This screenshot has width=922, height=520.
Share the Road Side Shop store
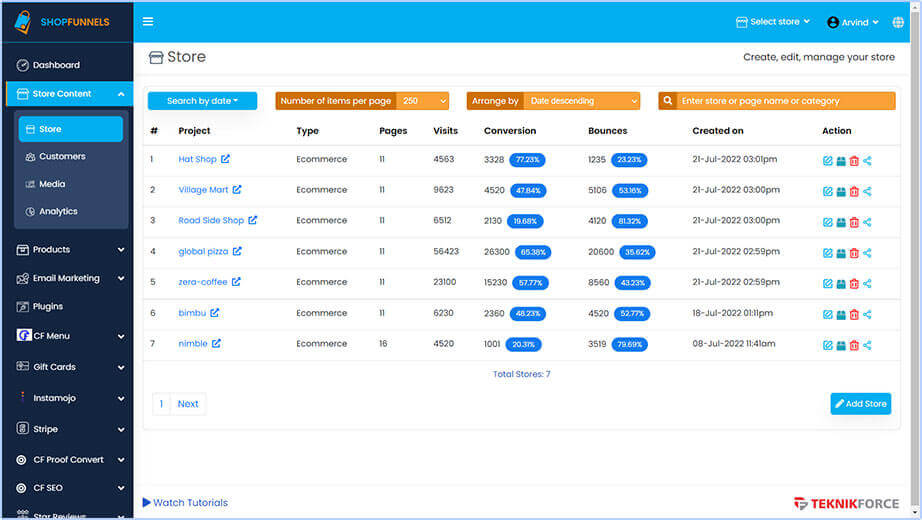coord(867,222)
